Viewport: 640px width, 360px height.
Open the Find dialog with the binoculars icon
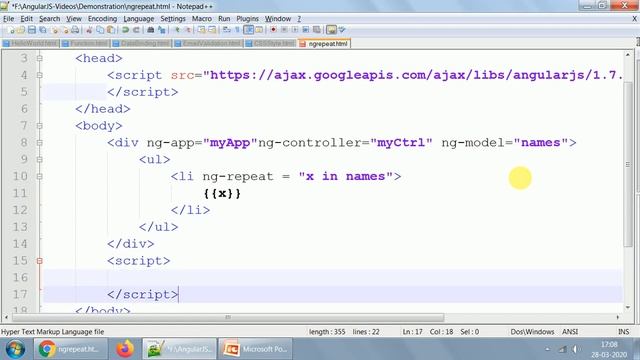coord(150,30)
